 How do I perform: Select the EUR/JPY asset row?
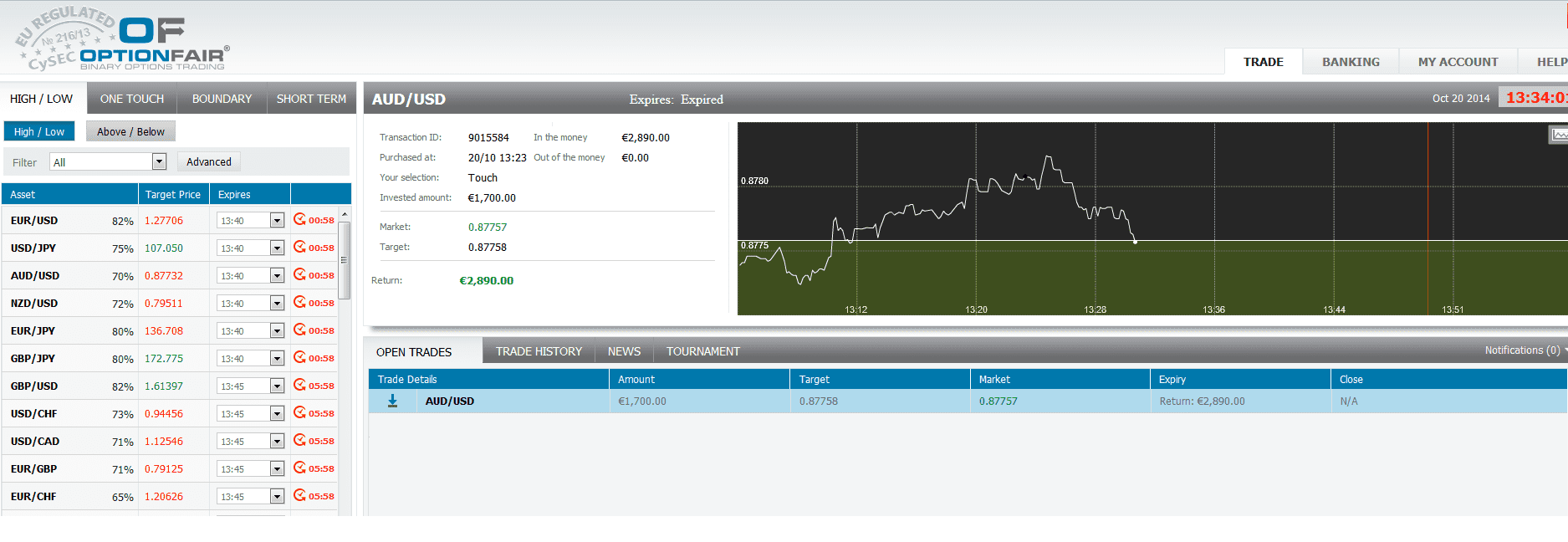click(33, 331)
